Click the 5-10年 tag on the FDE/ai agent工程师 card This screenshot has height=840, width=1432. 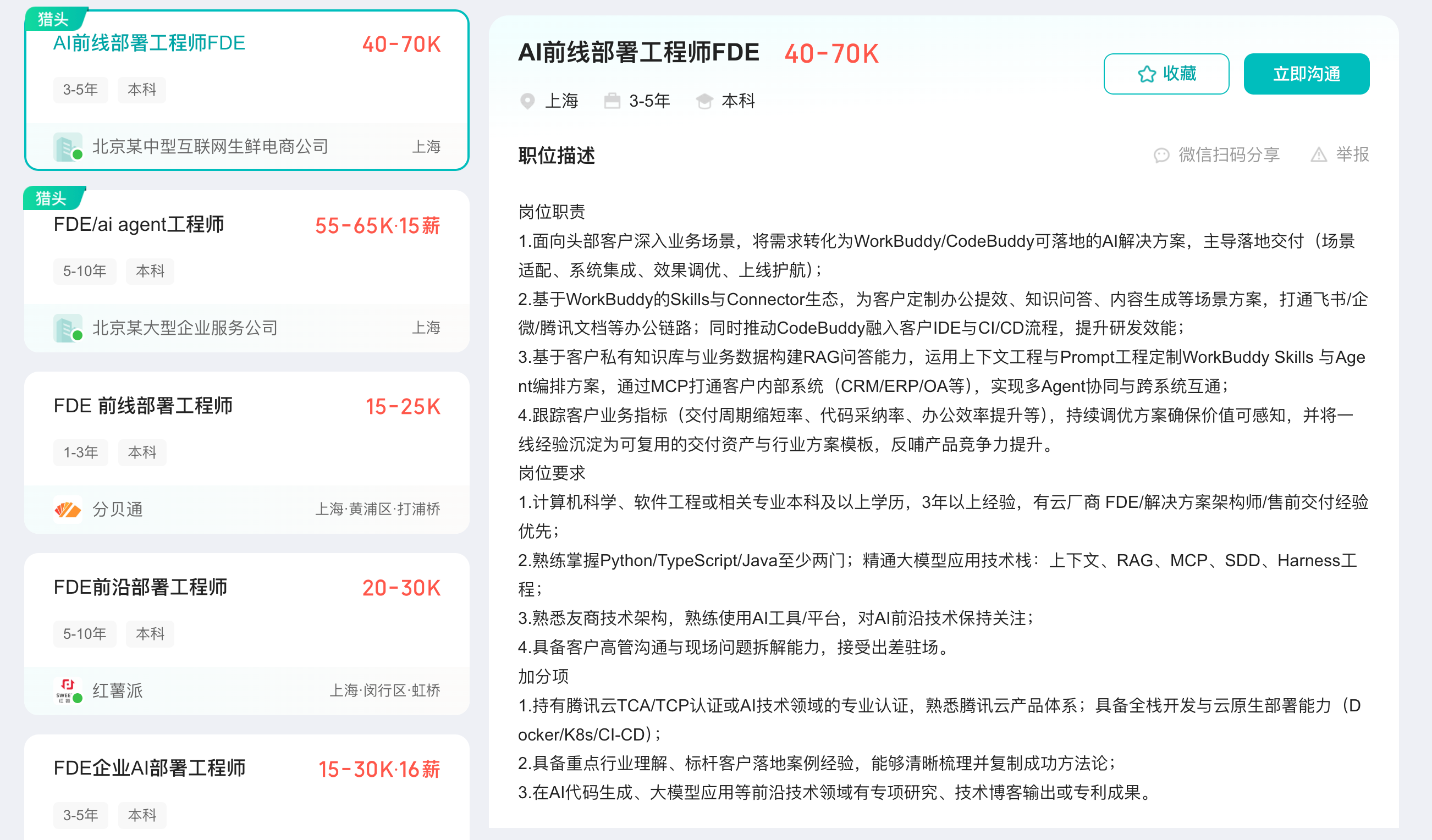pos(85,271)
